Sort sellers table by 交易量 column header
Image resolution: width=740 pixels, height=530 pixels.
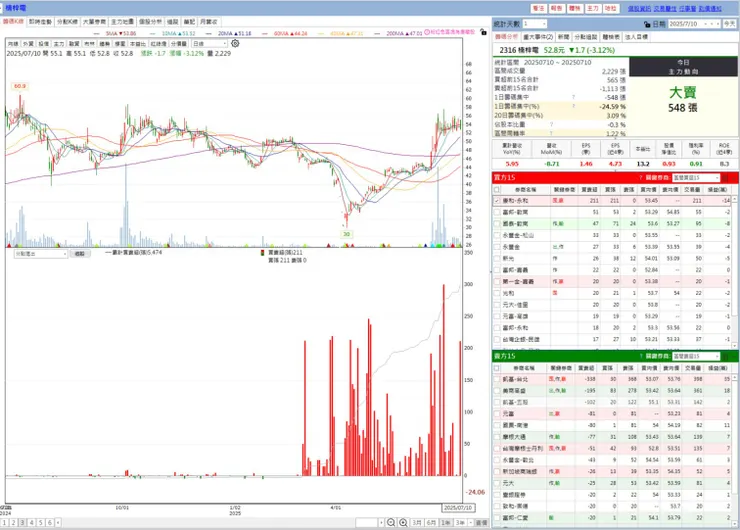coord(692,368)
